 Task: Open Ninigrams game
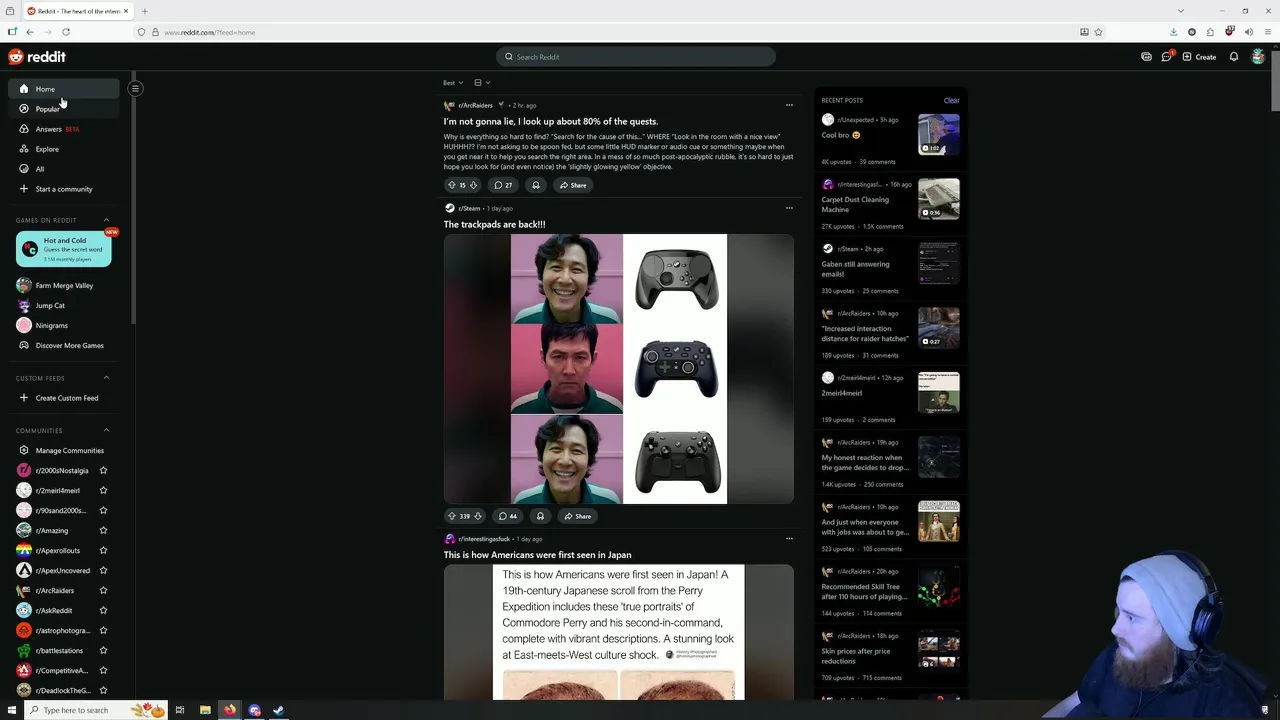[x=64, y=325]
